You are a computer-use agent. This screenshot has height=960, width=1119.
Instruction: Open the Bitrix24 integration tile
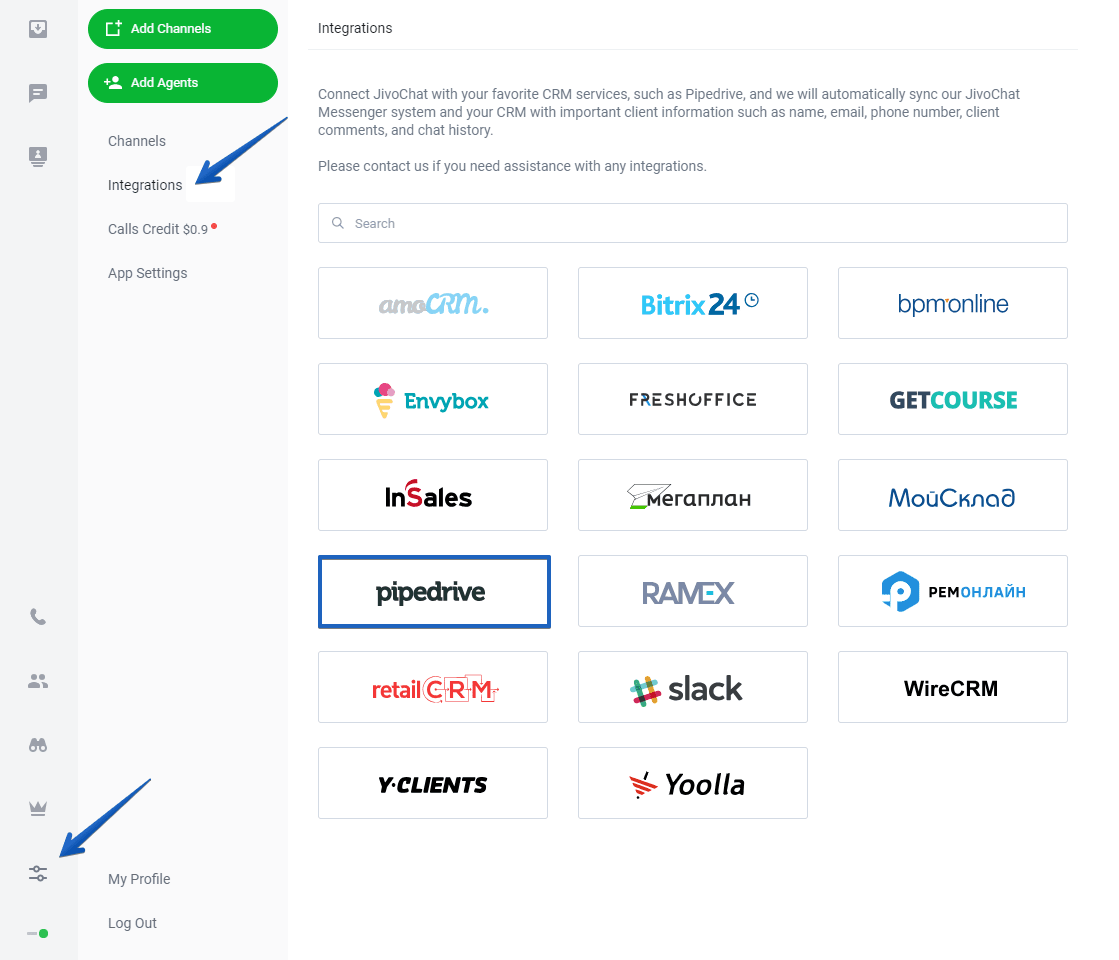coord(692,303)
